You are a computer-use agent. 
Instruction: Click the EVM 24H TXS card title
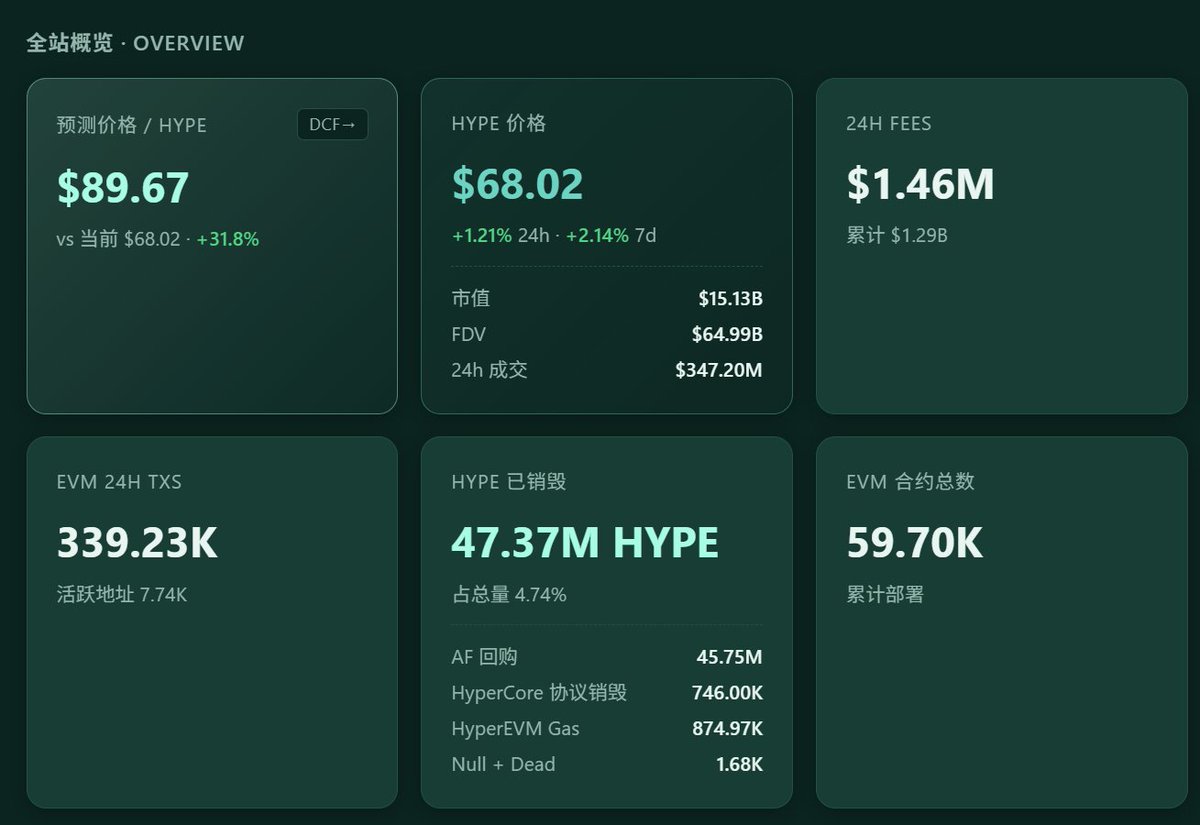[119, 482]
